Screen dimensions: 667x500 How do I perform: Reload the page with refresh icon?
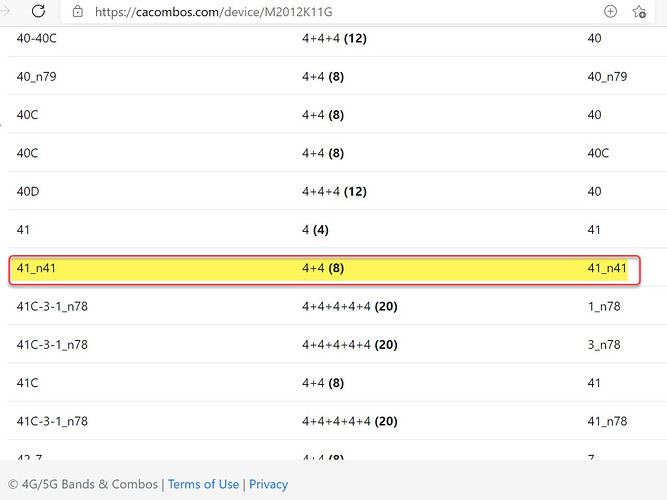[x=38, y=12]
